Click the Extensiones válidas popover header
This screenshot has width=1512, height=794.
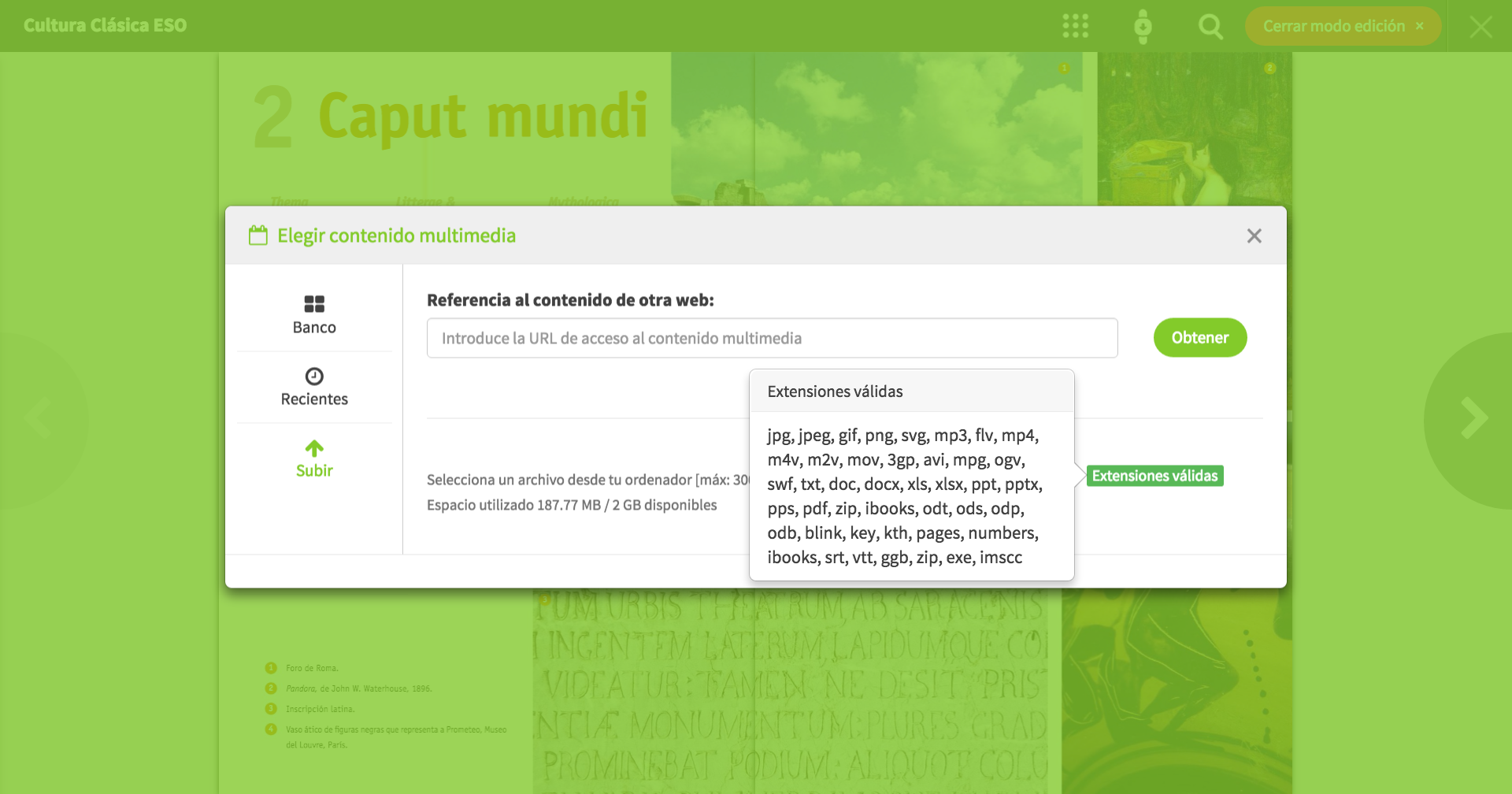835,391
